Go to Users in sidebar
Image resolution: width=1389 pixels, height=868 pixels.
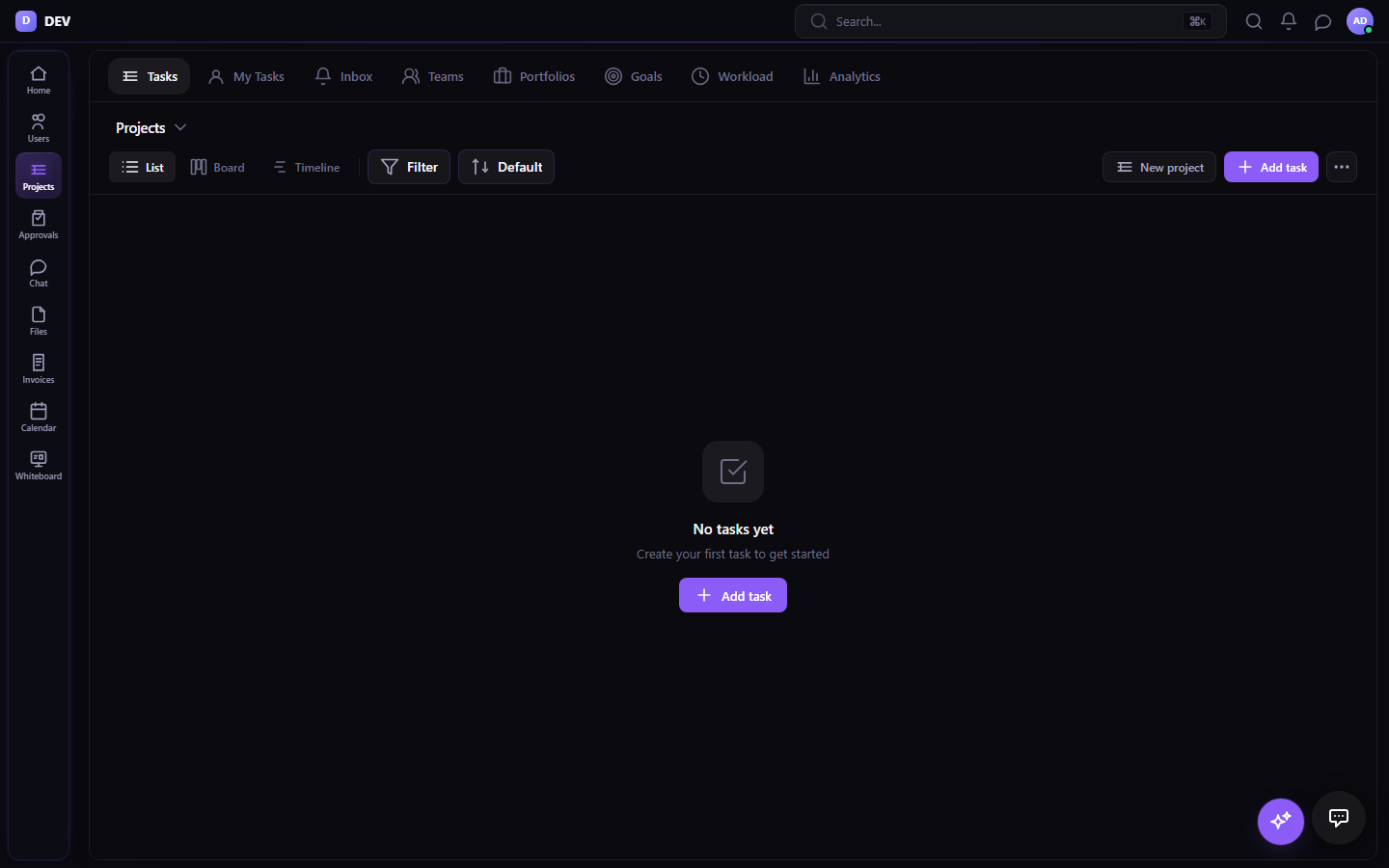(x=39, y=128)
